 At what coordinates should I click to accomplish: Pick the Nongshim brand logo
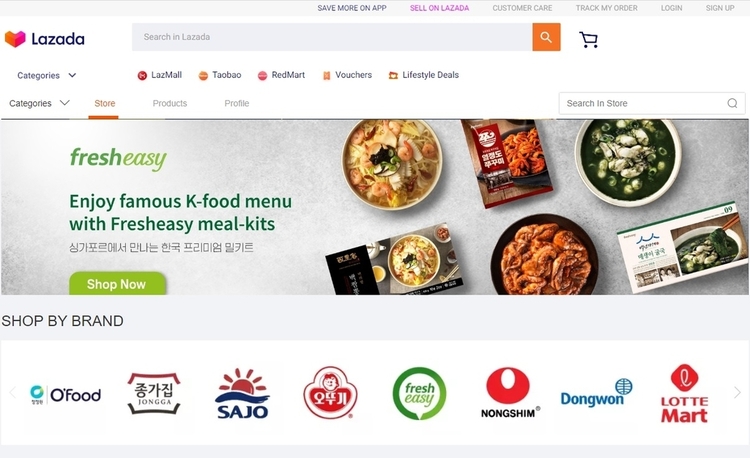coord(509,393)
